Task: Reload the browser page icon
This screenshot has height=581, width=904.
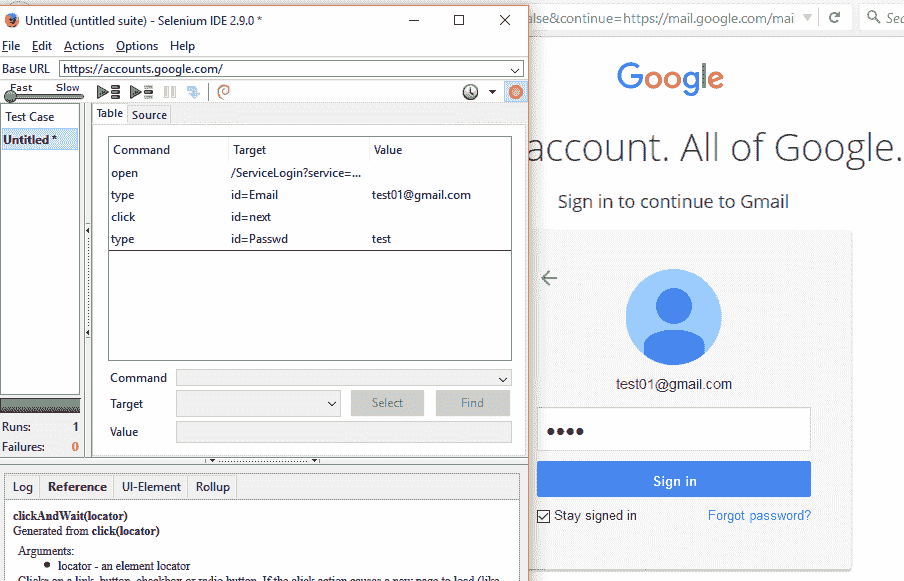Action: 834,17
